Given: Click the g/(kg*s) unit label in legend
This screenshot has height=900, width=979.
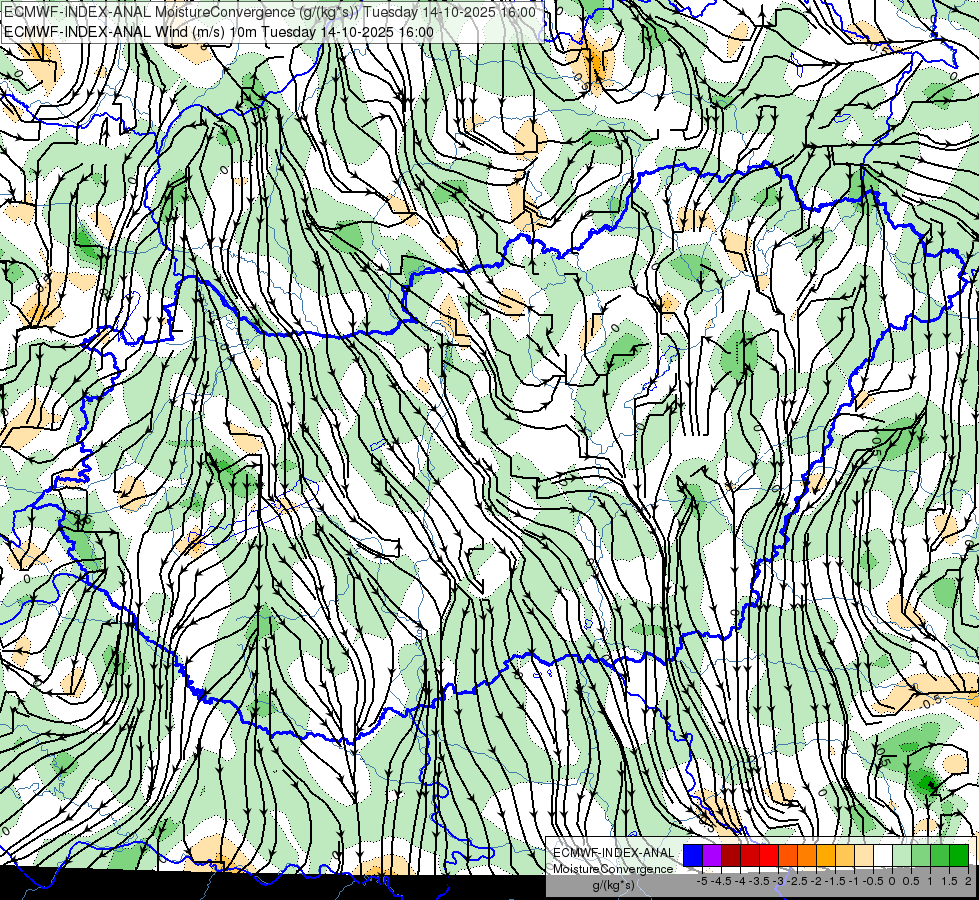Looking at the screenshot, I should pyautogui.click(x=614, y=885).
